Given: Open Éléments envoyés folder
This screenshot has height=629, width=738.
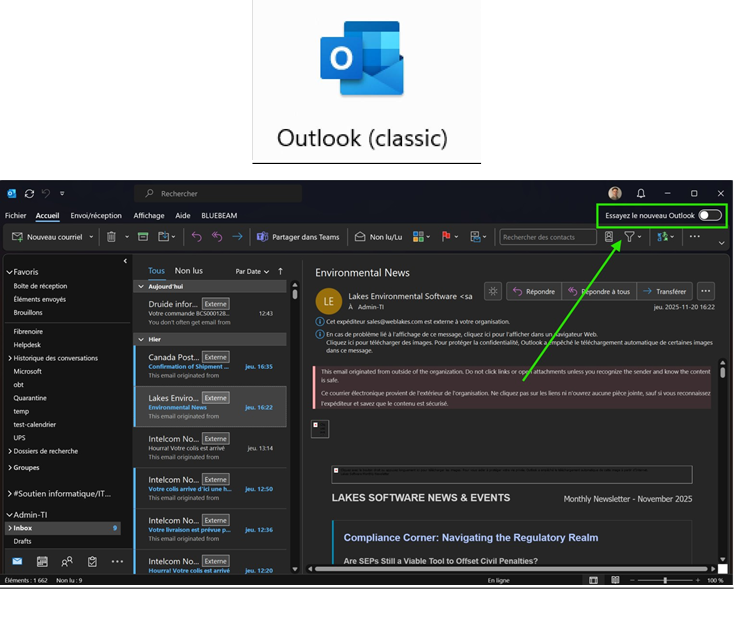Looking at the screenshot, I should coord(40,299).
